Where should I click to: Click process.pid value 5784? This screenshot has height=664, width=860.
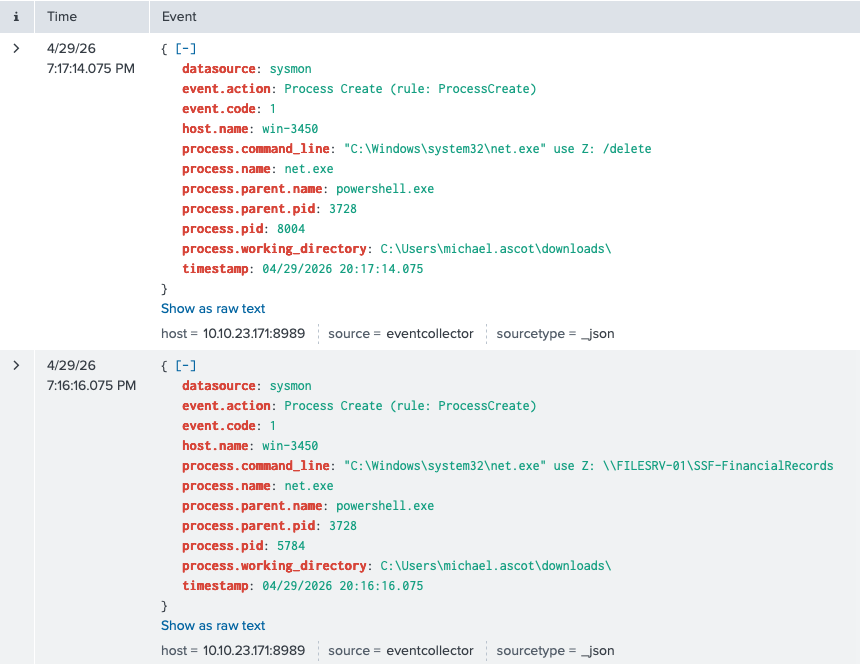click(x=291, y=546)
